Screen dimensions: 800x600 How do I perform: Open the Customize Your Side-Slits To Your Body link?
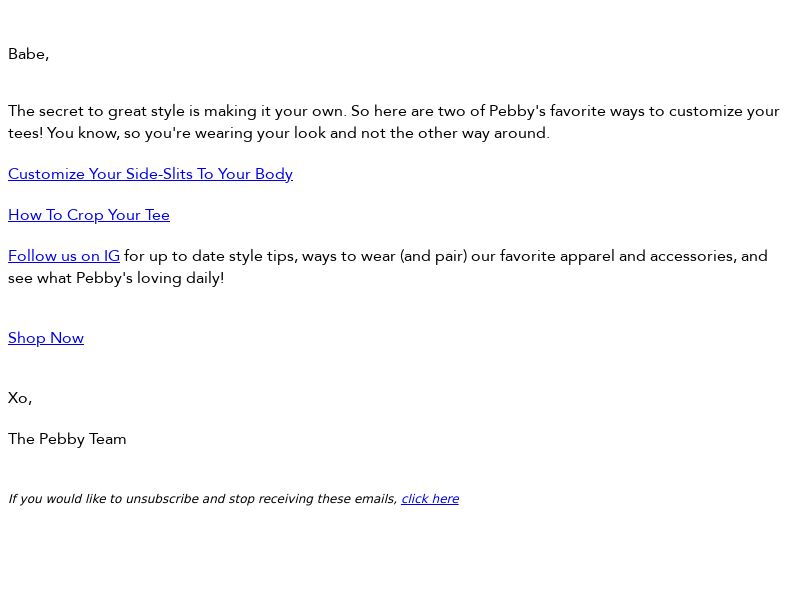pos(150,174)
